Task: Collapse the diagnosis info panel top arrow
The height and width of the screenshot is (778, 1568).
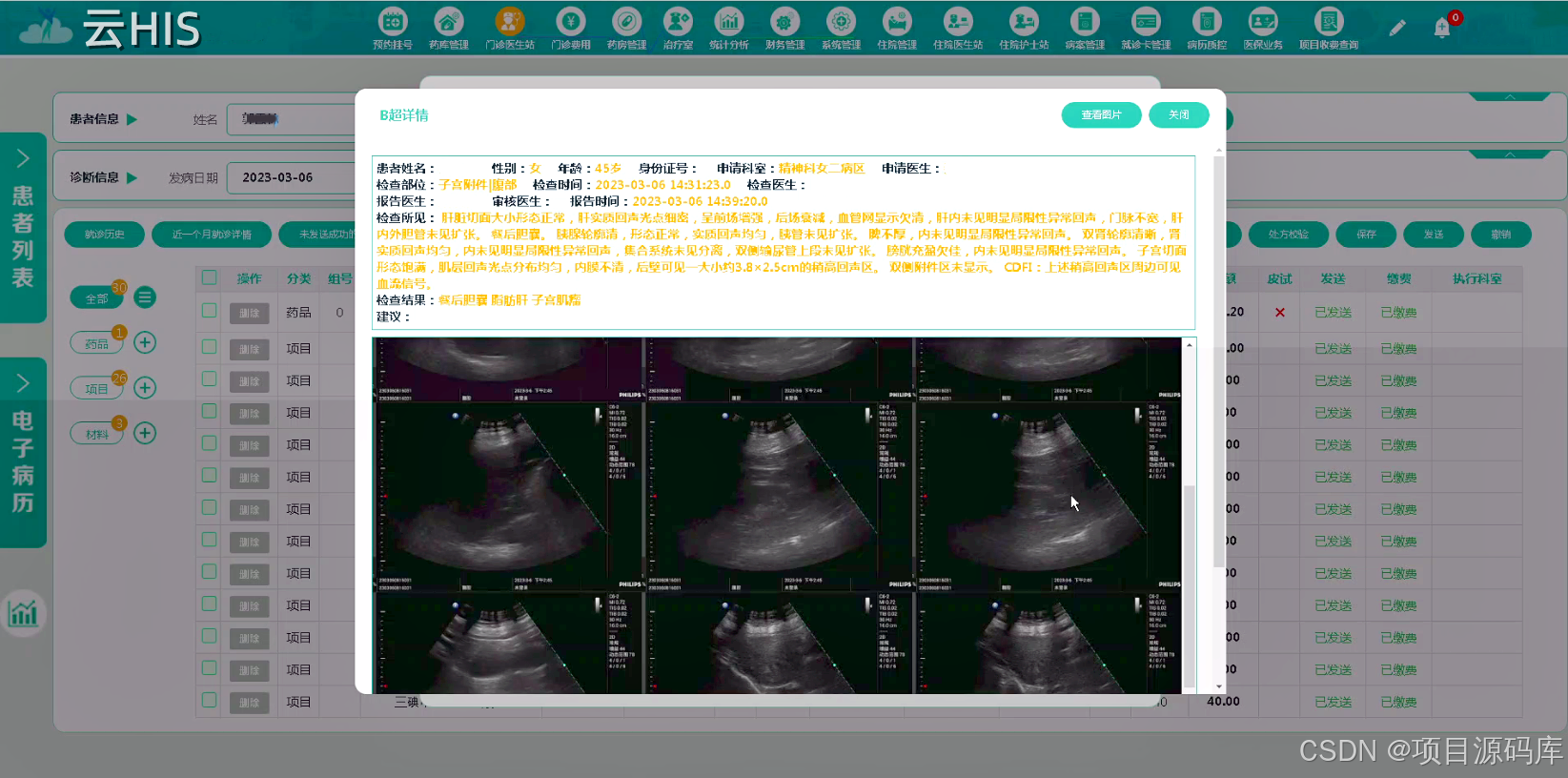Action: pos(1509,154)
